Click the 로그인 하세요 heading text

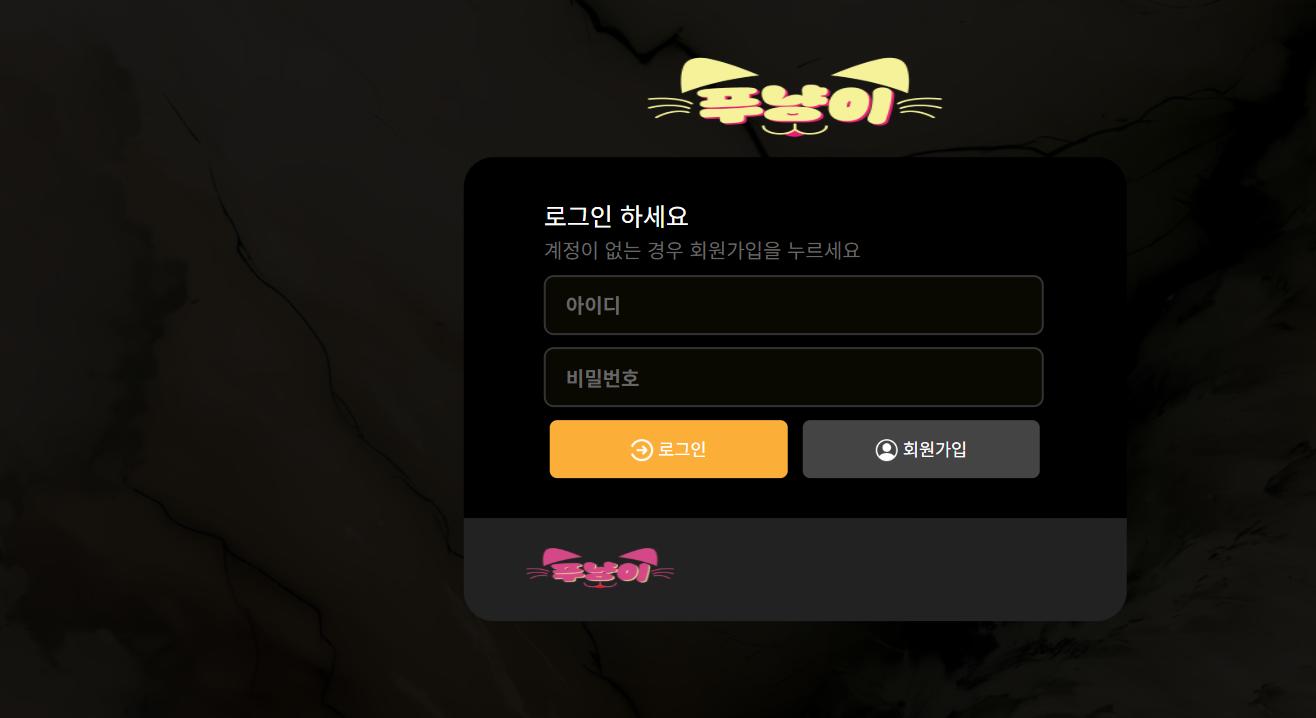coord(616,216)
